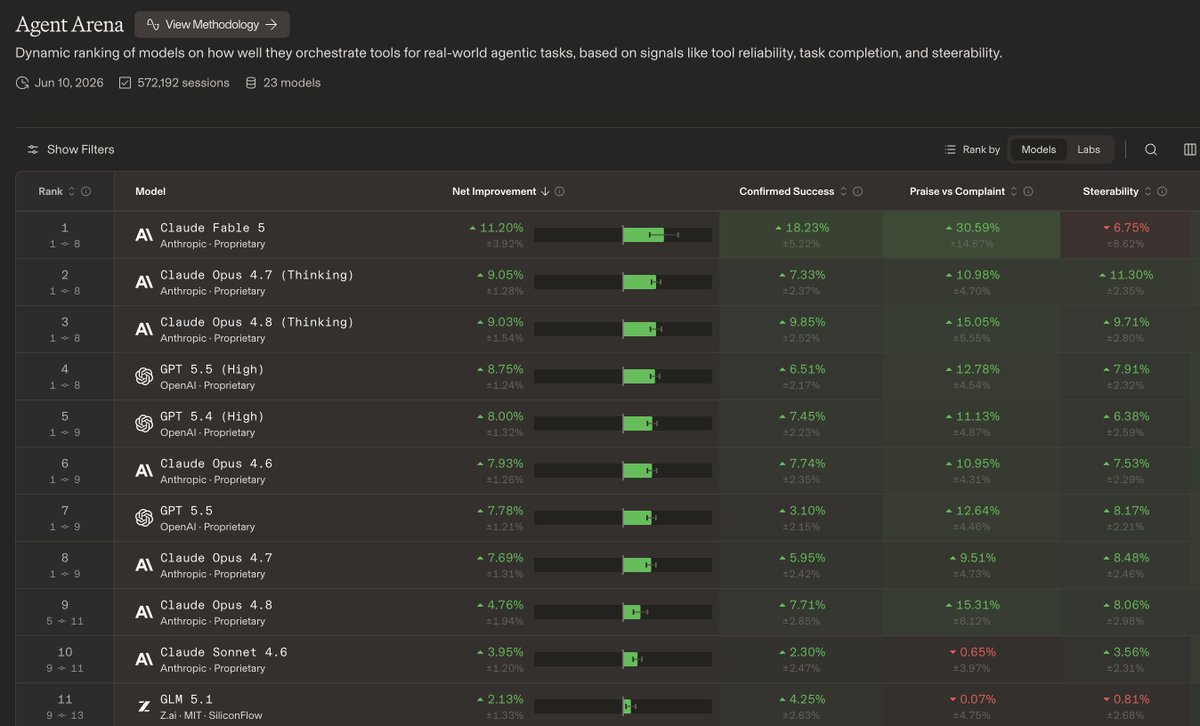The image size is (1200, 726).
Task: Open the View Methodology page
Action: click(x=212, y=24)
